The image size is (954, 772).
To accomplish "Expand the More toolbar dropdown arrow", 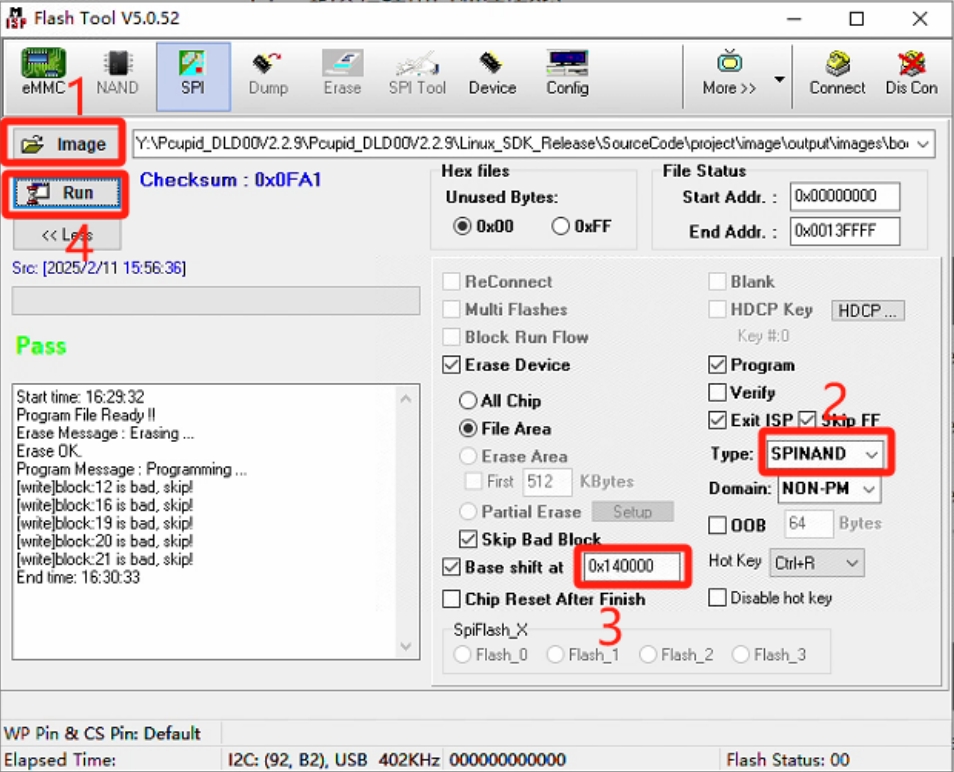I will pyautogui.click(x=779, y=79).
